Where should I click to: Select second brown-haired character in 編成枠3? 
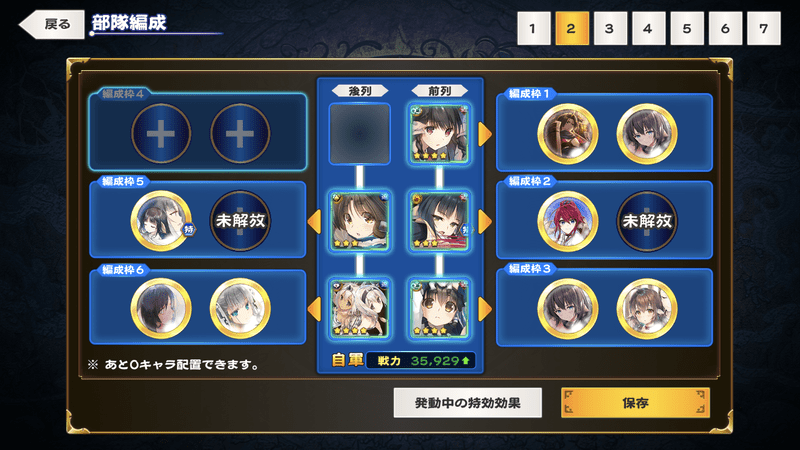coord(647,309)
